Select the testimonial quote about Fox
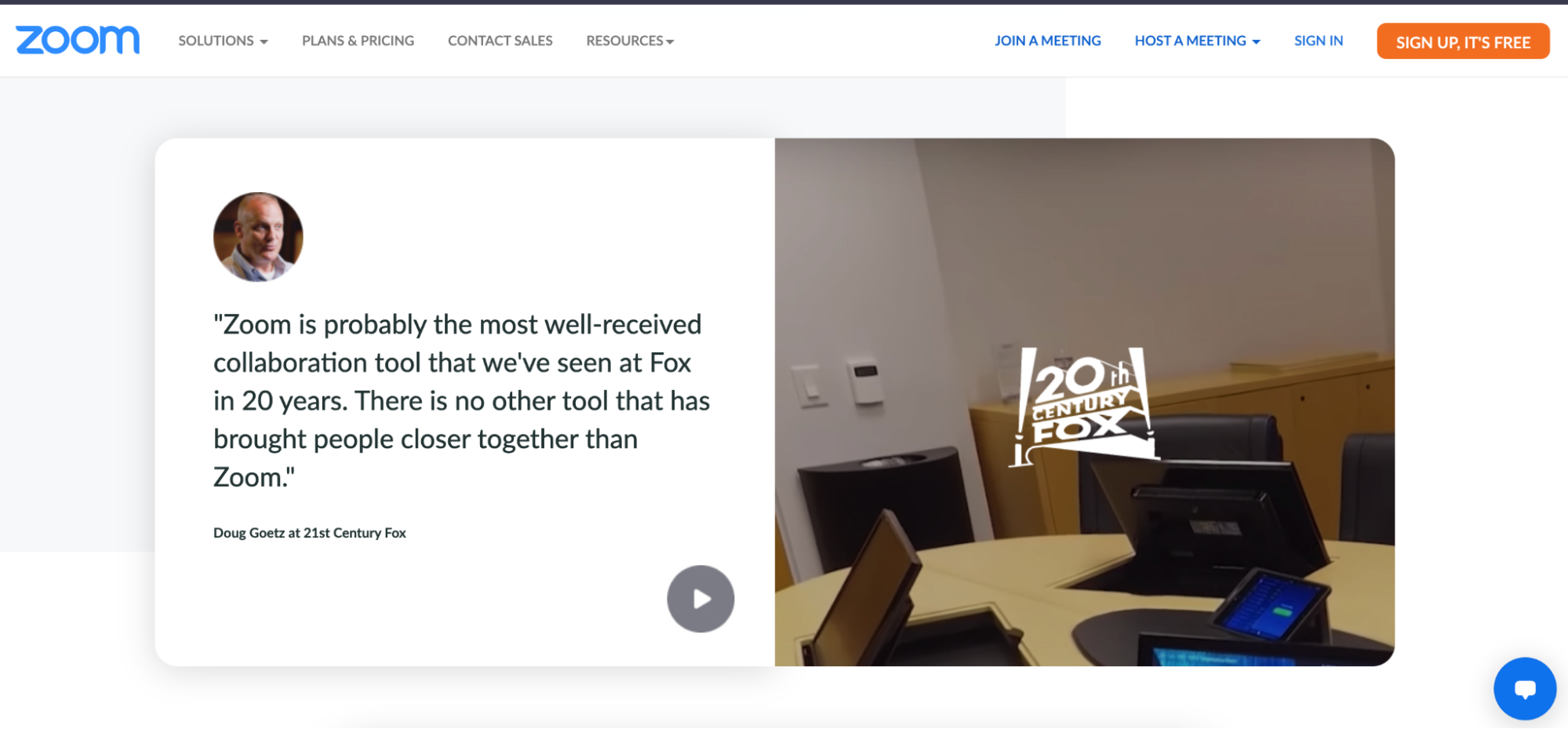This screenshot has width=1568, height=729. click(461, 400)
